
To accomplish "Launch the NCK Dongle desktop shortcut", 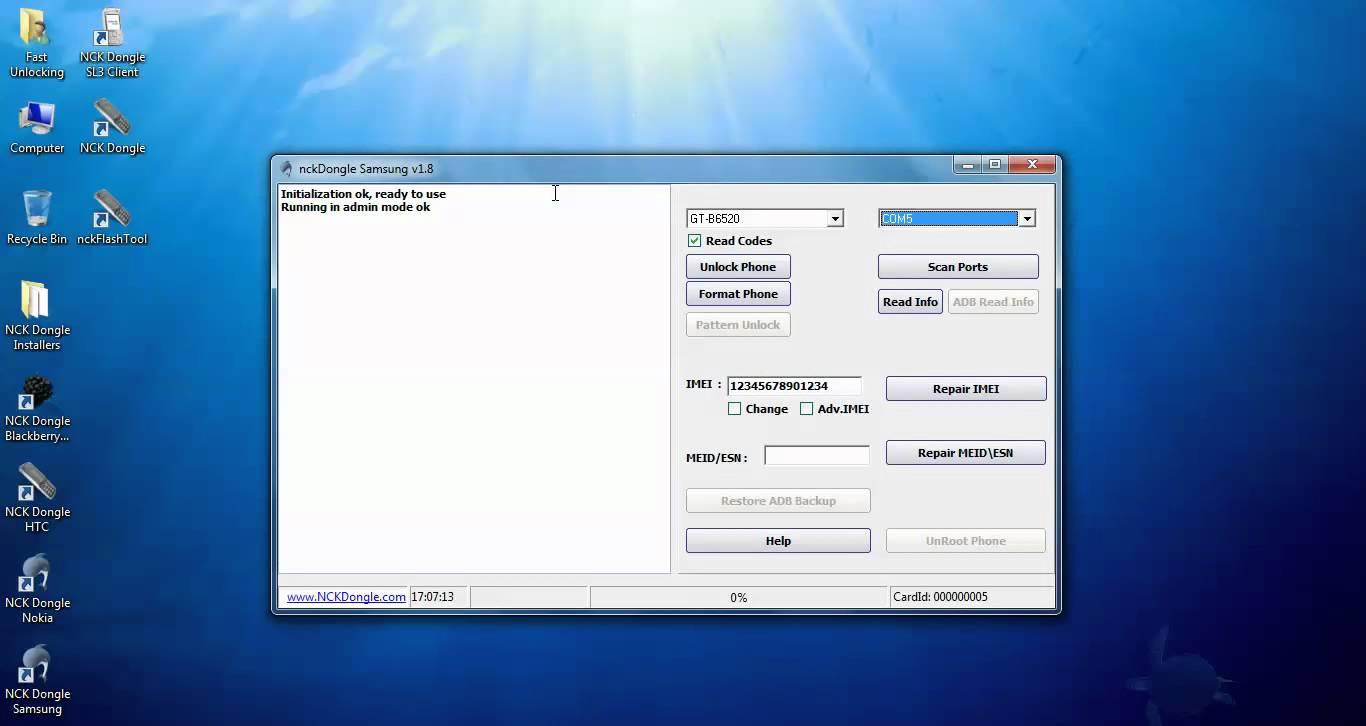I will tap(112, 127).
